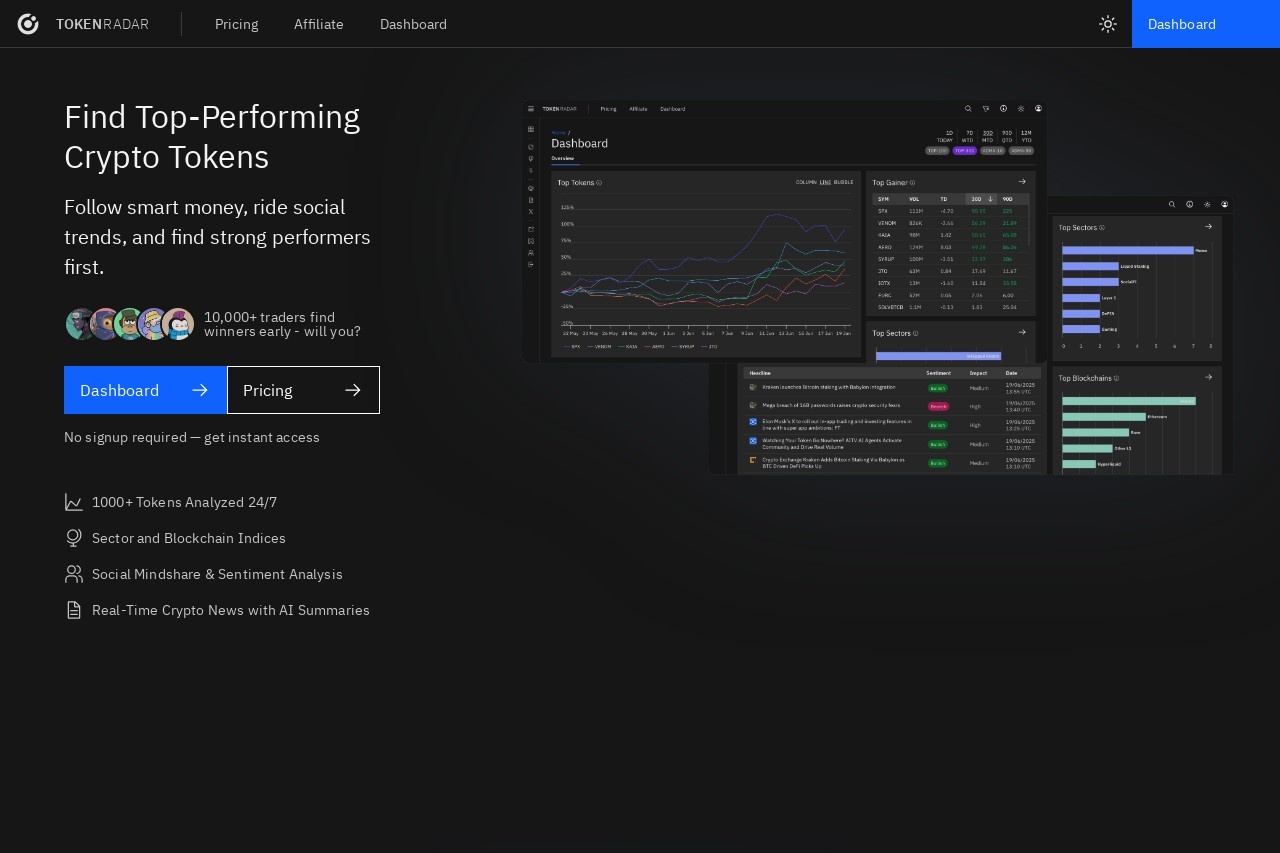
Task: Click the penguin avatar with purple hat
Action: tap(178, 324)
